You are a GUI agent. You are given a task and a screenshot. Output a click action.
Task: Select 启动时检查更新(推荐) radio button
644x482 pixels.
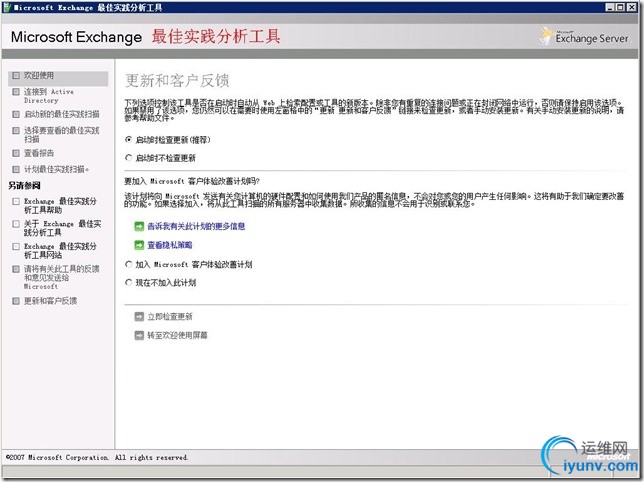pyautogui.click(x=129, y=140)
